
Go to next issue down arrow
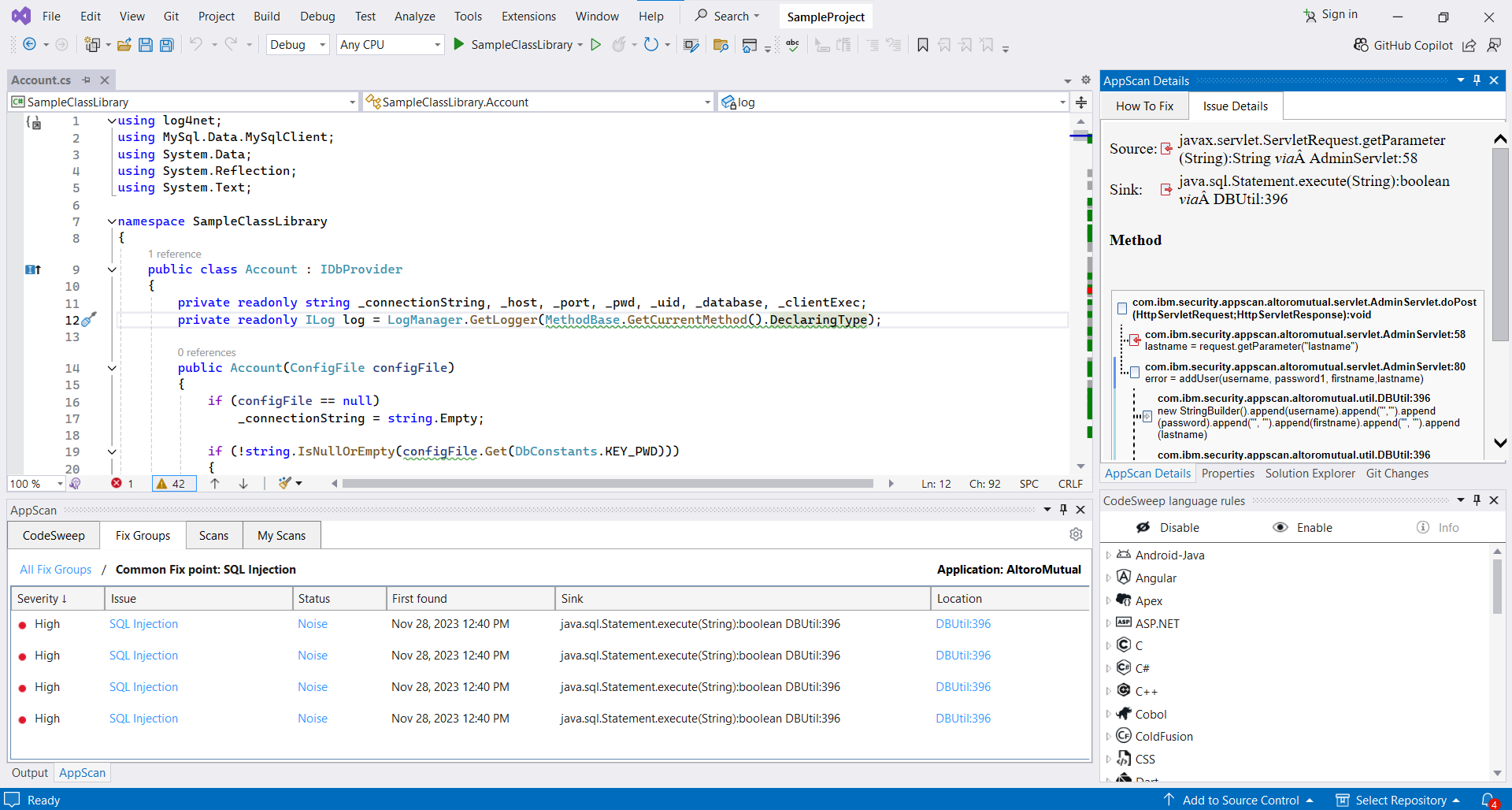coord(243,483)
